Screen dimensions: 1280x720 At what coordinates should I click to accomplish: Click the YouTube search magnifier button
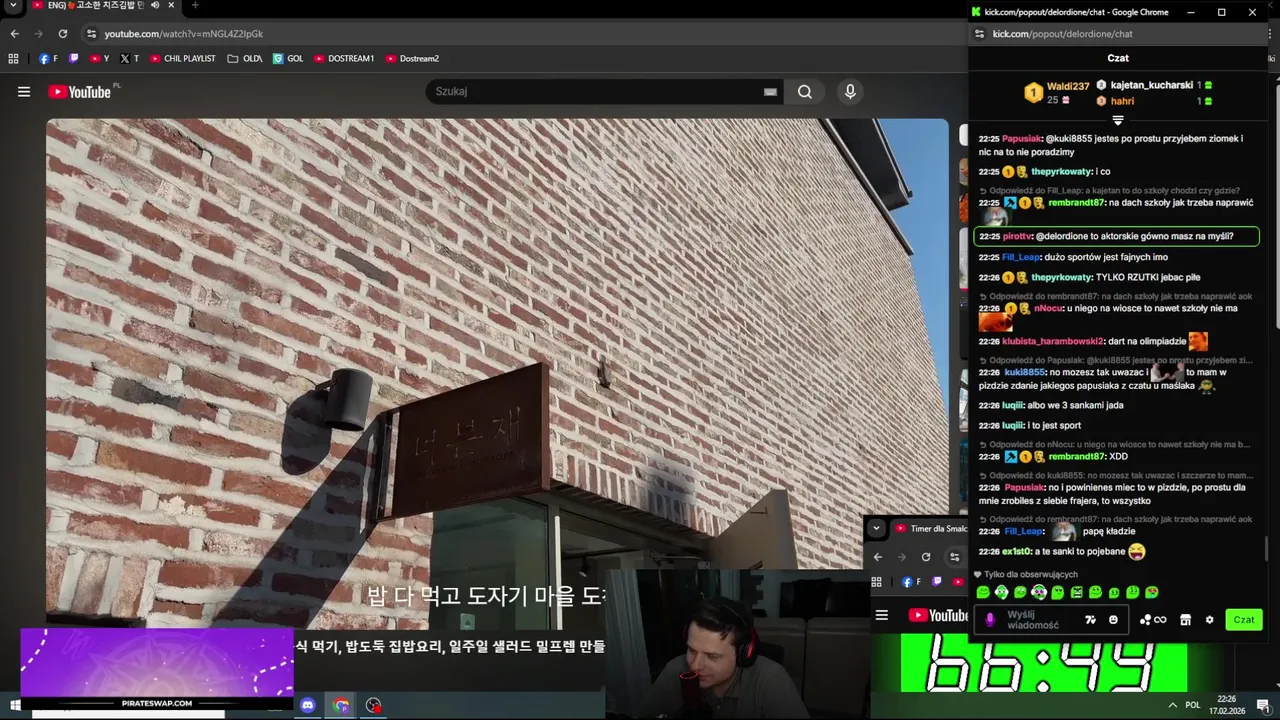[x=804, y=92]
